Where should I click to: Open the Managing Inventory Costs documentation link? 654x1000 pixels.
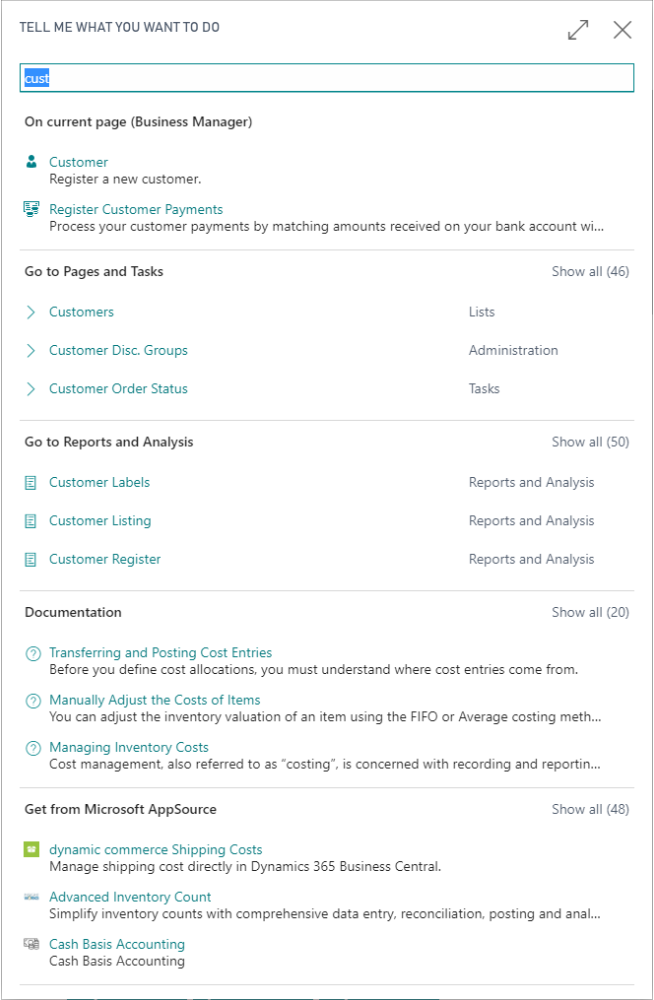point(129,747)
